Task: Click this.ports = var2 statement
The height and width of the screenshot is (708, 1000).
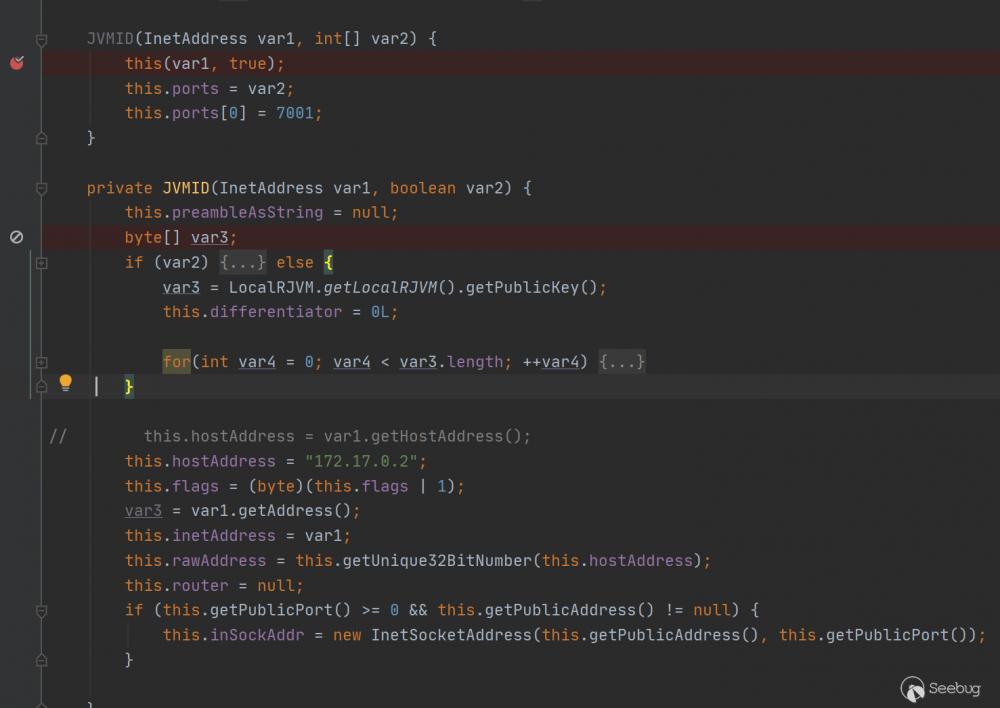Action: 209,88
